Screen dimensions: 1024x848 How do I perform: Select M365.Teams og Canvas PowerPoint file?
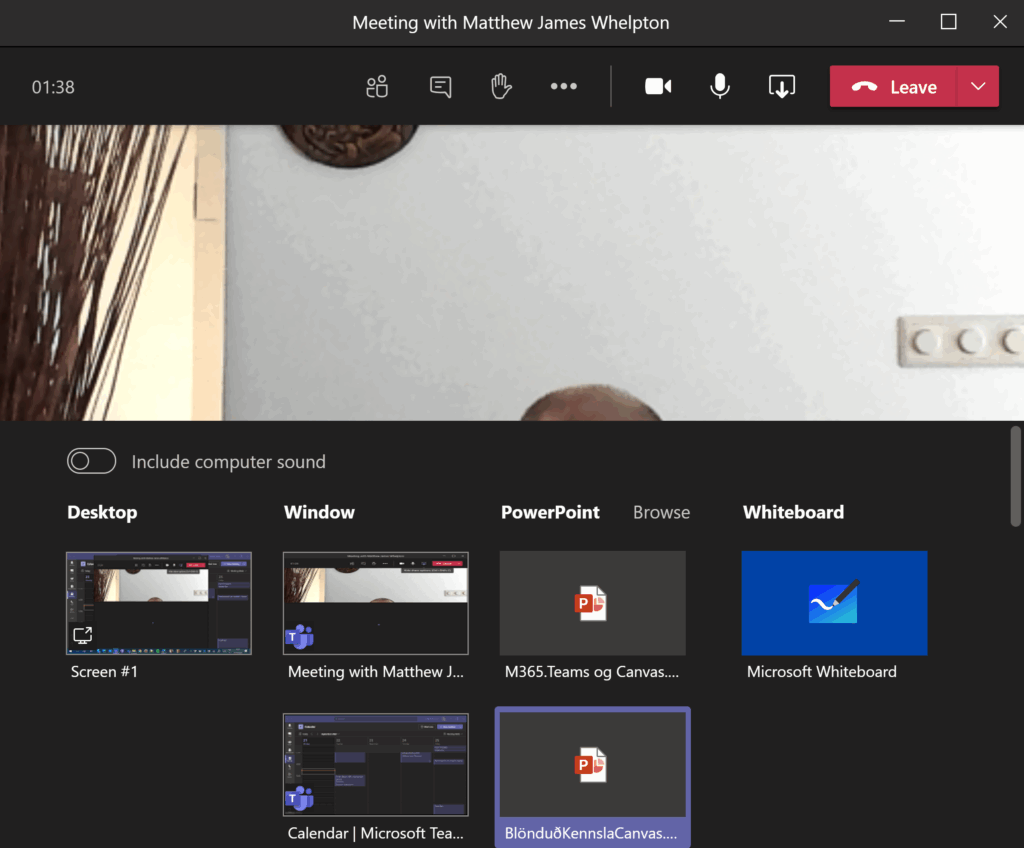point(592,603)
